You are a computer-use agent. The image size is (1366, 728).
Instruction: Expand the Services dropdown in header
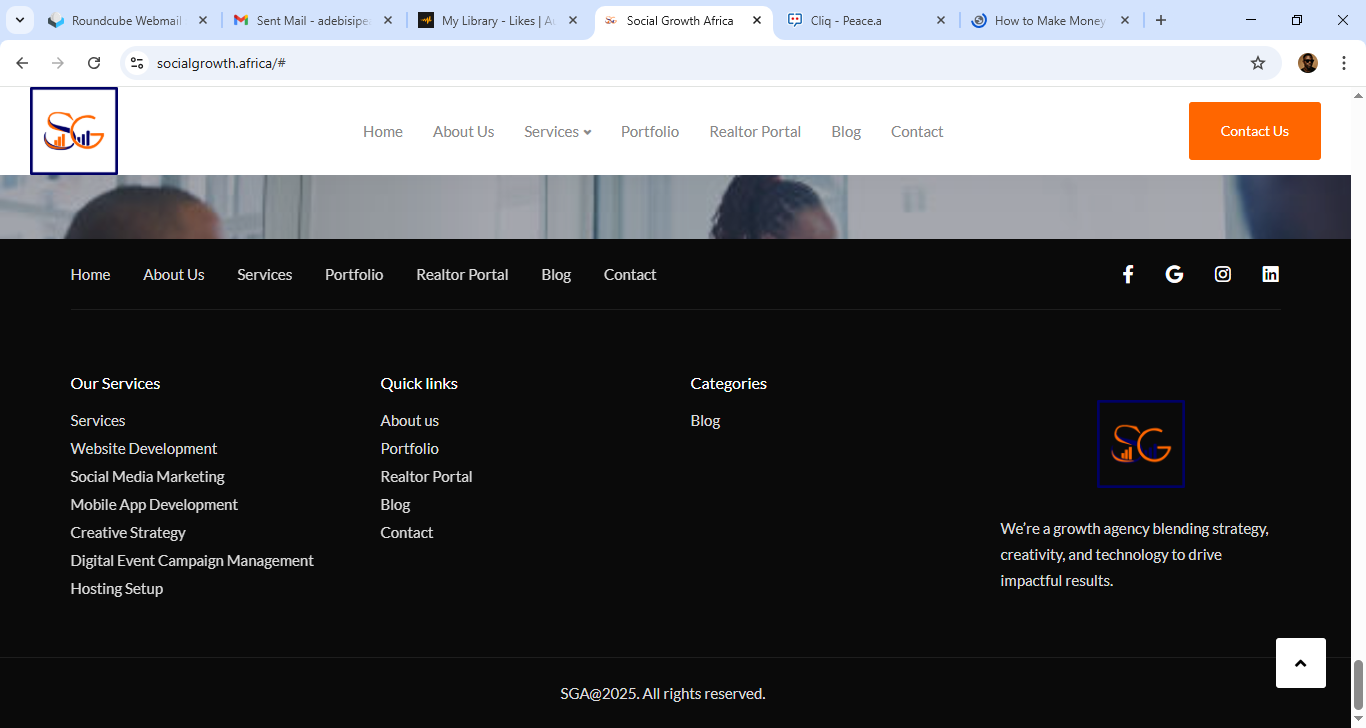tap(557, 132)
